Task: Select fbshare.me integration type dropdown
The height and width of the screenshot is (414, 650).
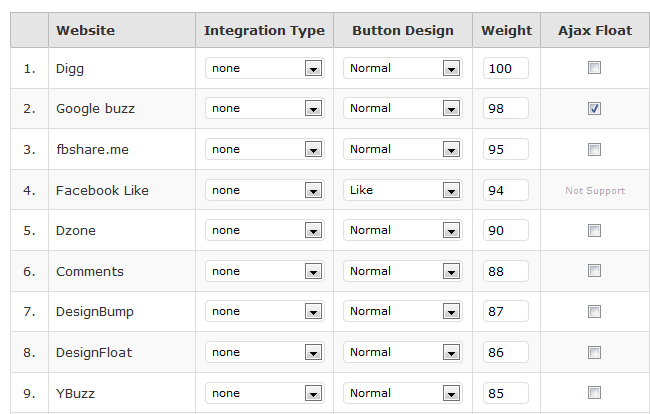Action: pyautogui.click(x=264, y=149)
